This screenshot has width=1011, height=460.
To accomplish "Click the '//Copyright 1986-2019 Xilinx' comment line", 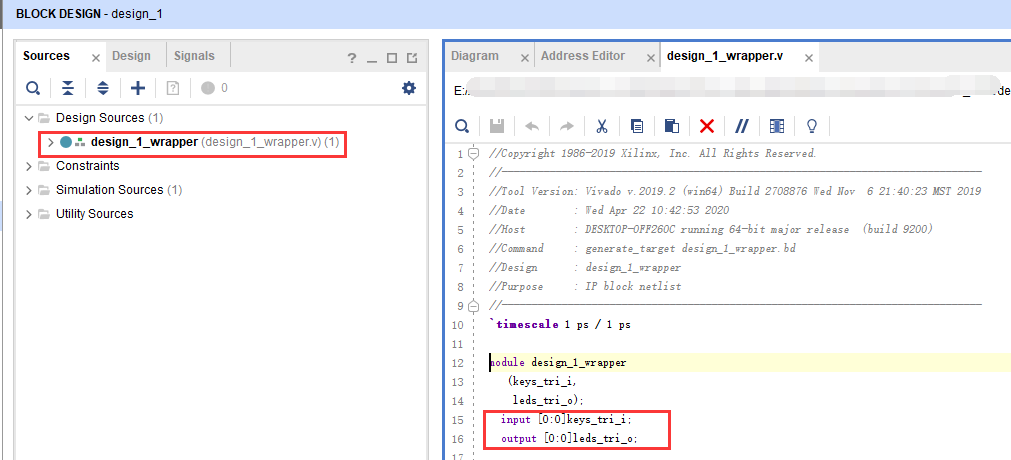I will (x=653, y=154).
